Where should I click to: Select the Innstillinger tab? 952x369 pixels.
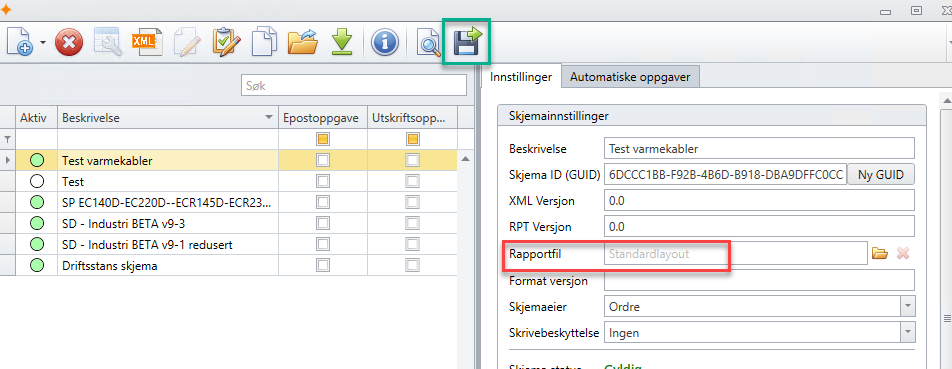521,76
